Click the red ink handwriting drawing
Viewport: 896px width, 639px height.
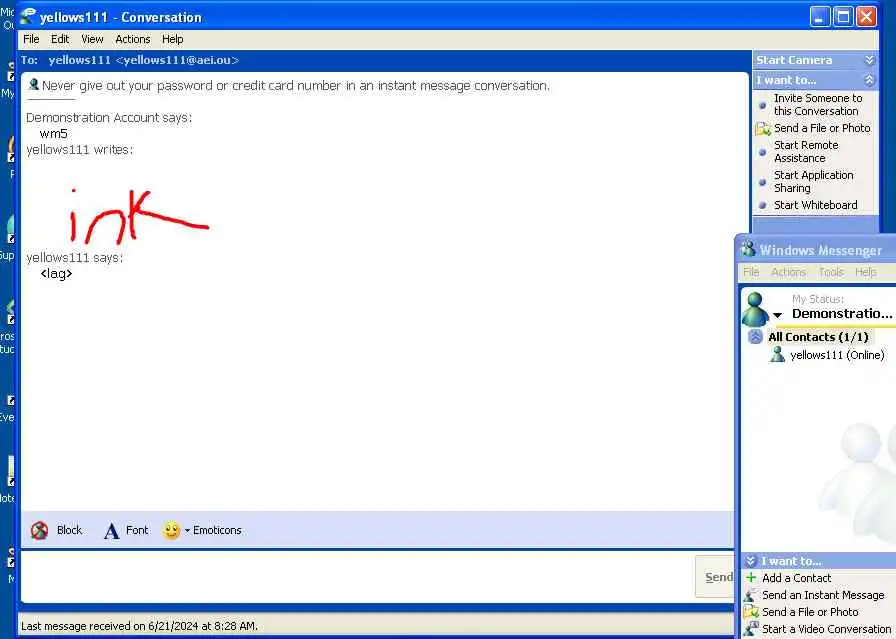(x=139, y=216)
